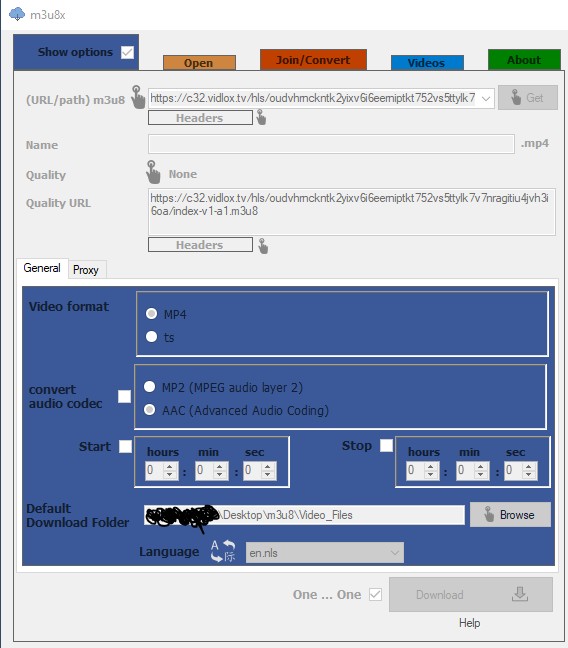Click the hand icon beside lower Headers button
This screenshot has height=648, width=568.
click(263, 246)
